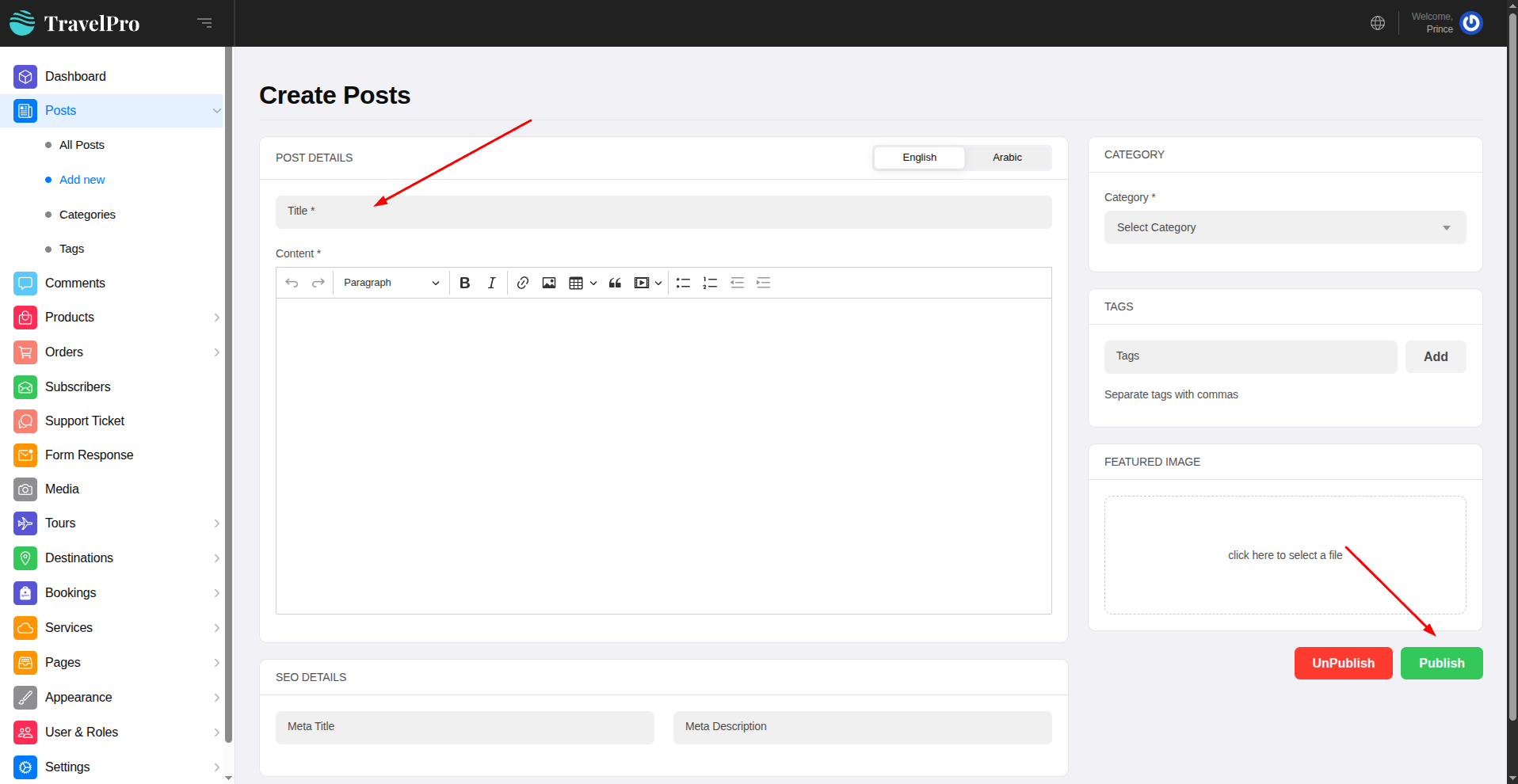The height and width of the screenshot is (784, 1518).
Task: Click the sidebar scrollbar
Action: pos(228,395)
